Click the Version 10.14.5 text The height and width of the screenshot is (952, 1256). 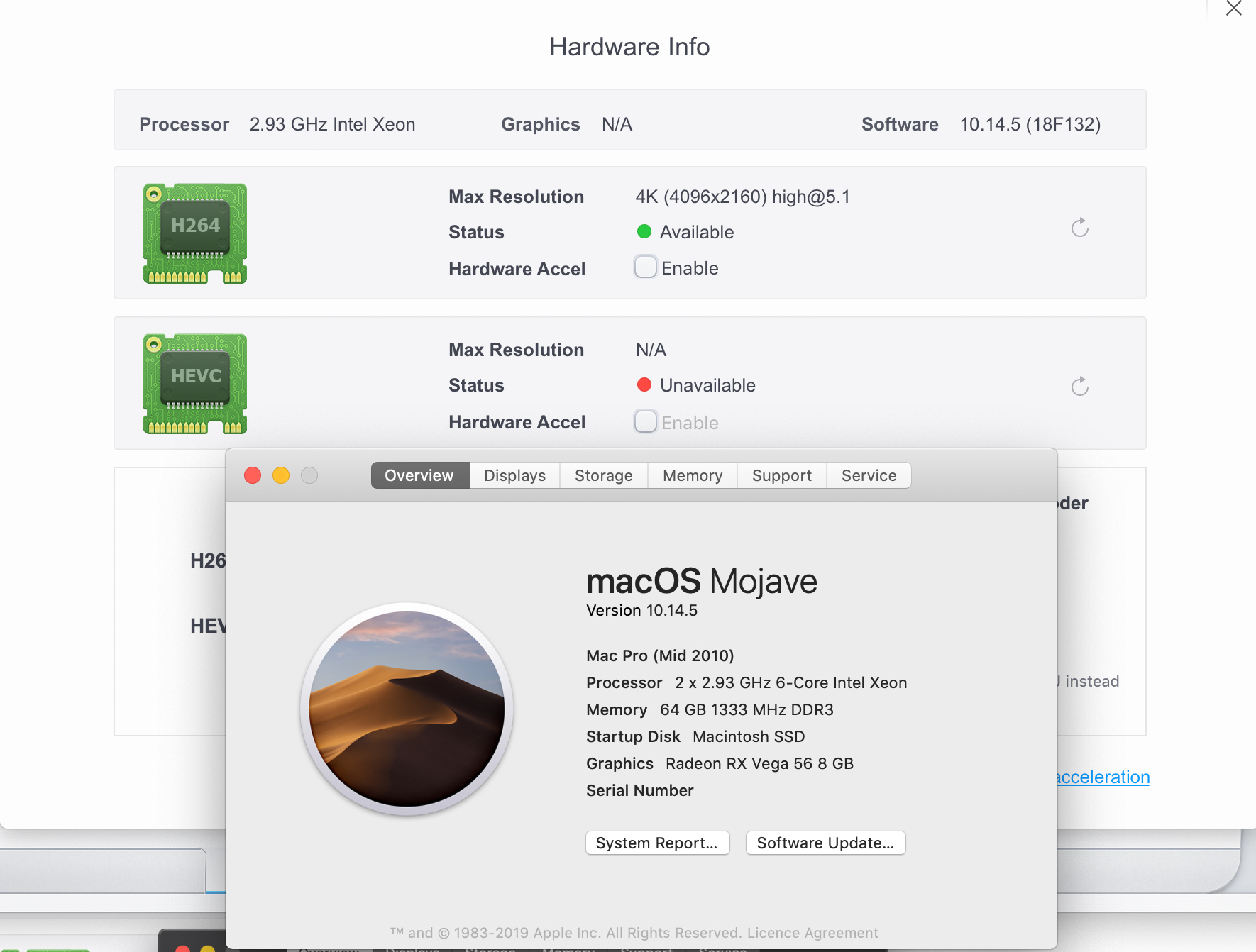coord(641,611)
